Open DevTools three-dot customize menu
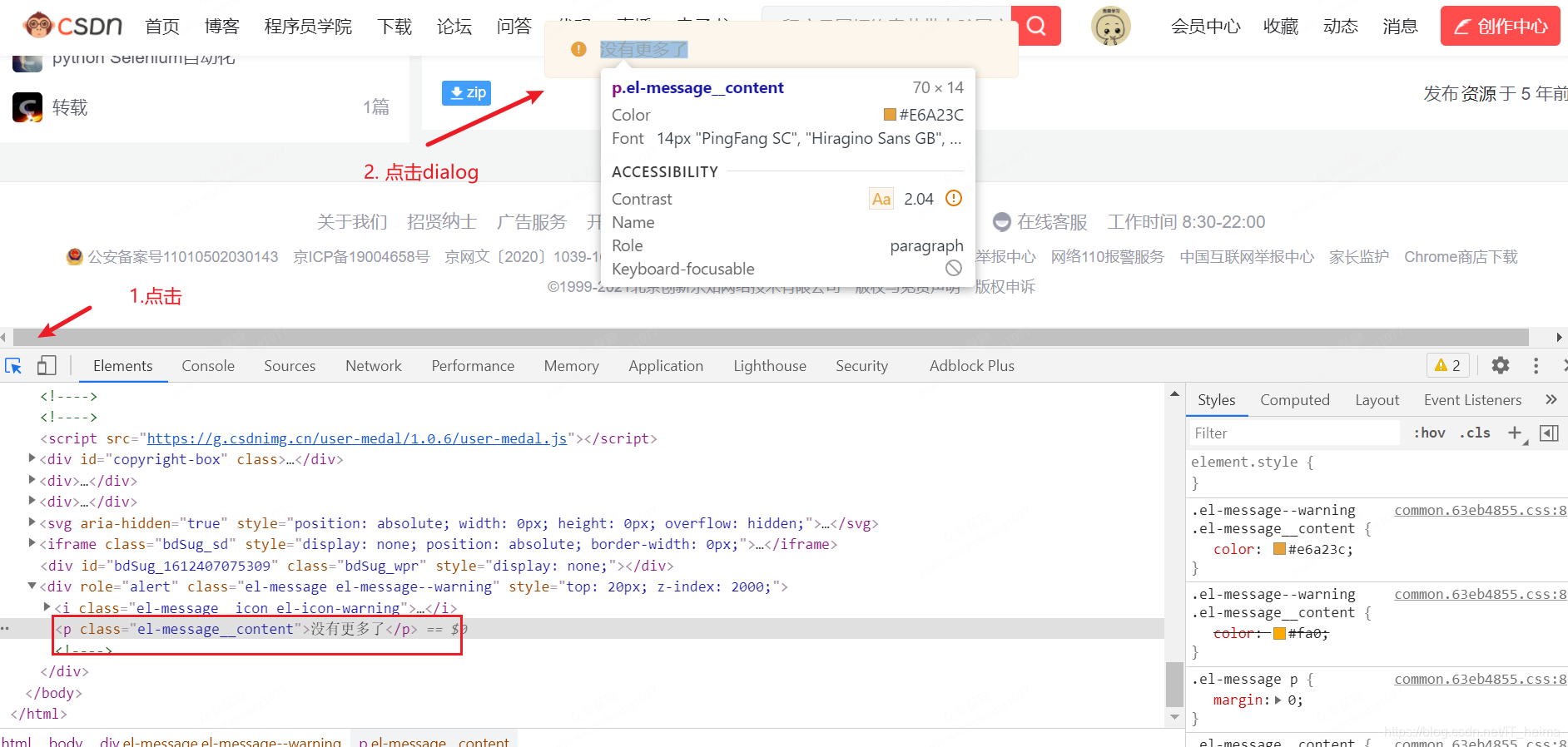The width and height of the screenshot is (1568, 747). [x=1536, y=365]
